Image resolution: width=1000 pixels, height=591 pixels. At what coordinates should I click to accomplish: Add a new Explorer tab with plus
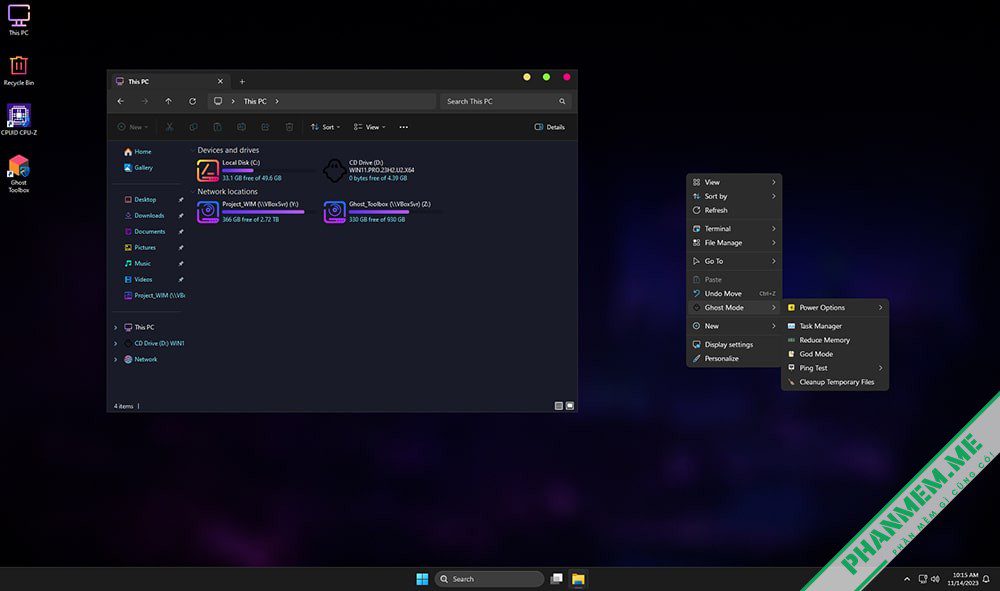click(242, 82)
